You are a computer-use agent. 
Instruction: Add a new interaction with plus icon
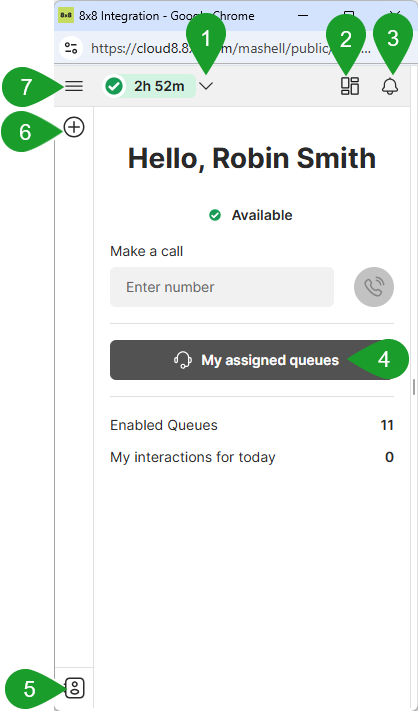[74, 127]
